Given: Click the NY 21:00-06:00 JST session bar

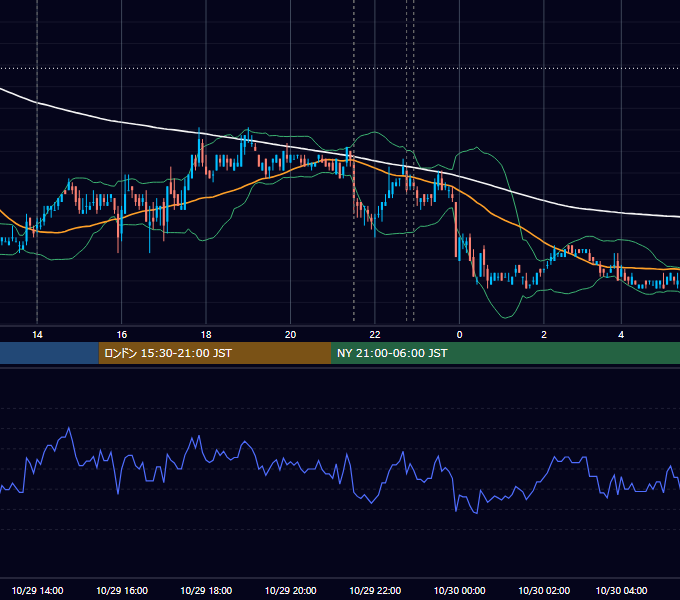Looking at the screenshot, I should pyautogui.click(x=505, y=353).
